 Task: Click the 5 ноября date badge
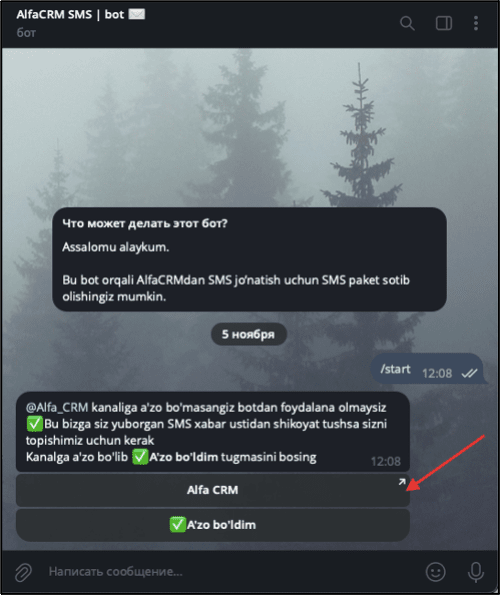(x=249, y=334)
